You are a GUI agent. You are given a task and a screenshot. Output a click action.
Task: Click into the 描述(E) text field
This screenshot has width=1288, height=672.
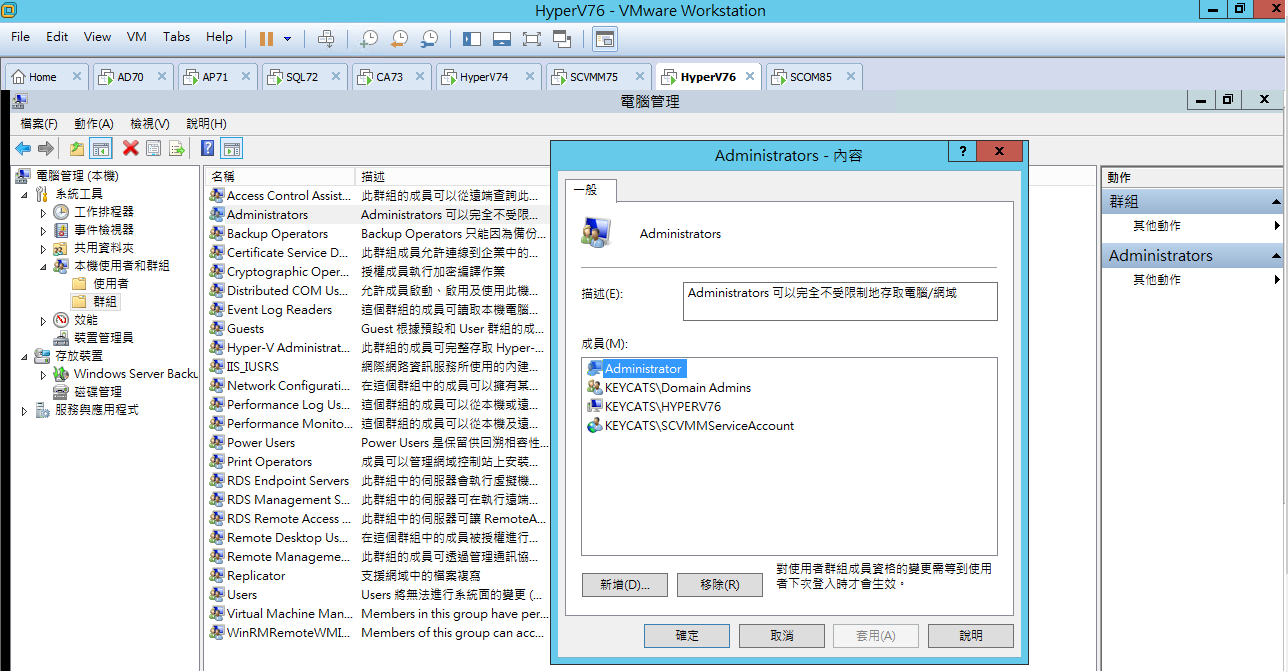click(x=840, y=301)
